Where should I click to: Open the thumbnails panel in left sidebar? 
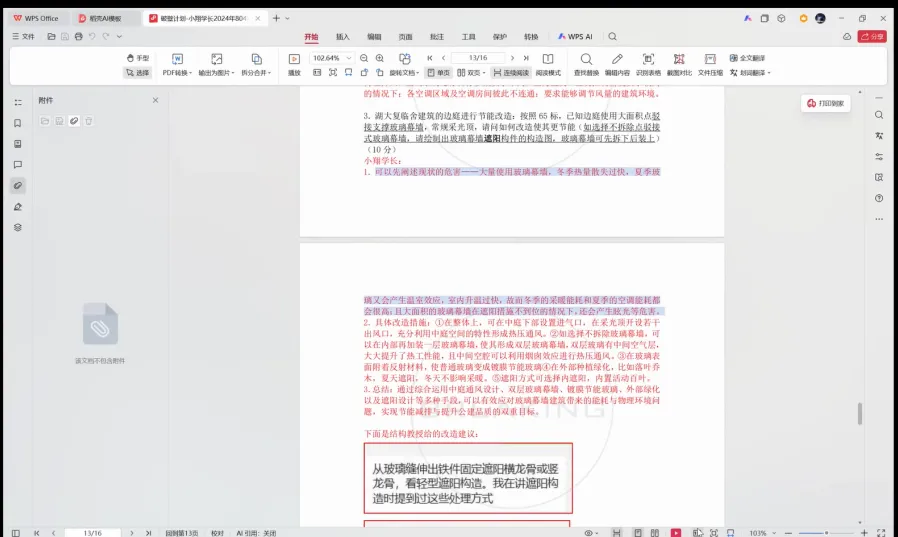point(18,144)
